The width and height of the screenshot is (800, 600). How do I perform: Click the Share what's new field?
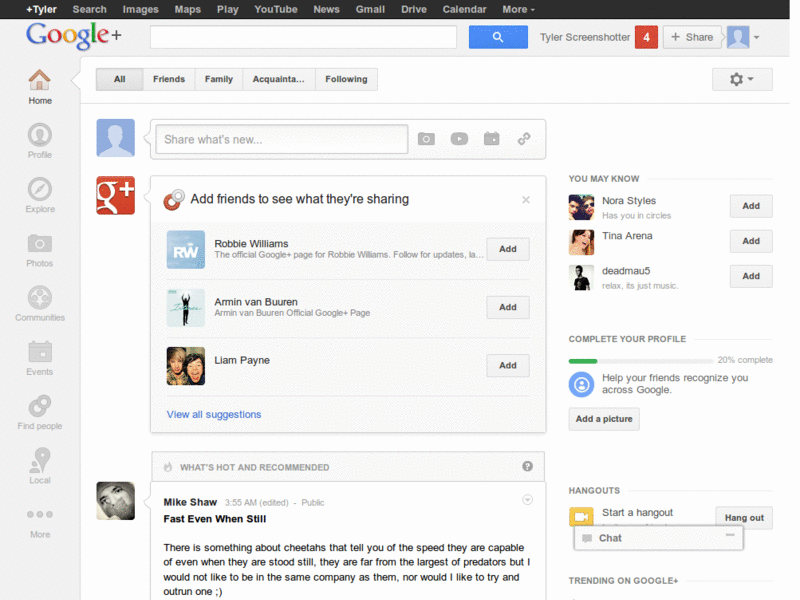pyautogui.click(x=282, y=139)
